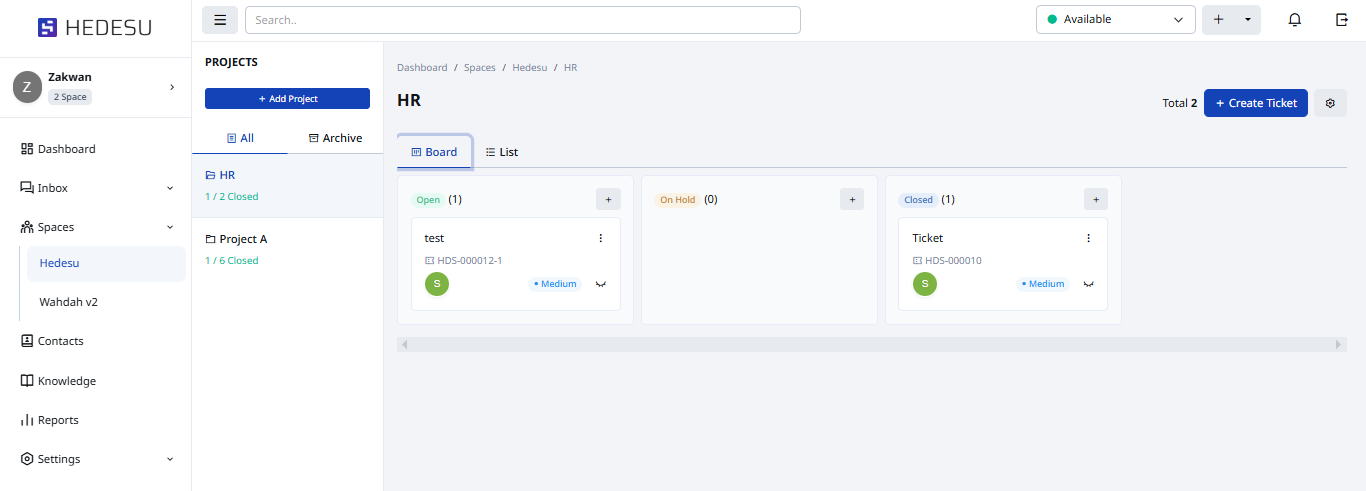Click the Create Ticket button
The width and height of the screenshot is (1366, 491).
point(1255,103)
